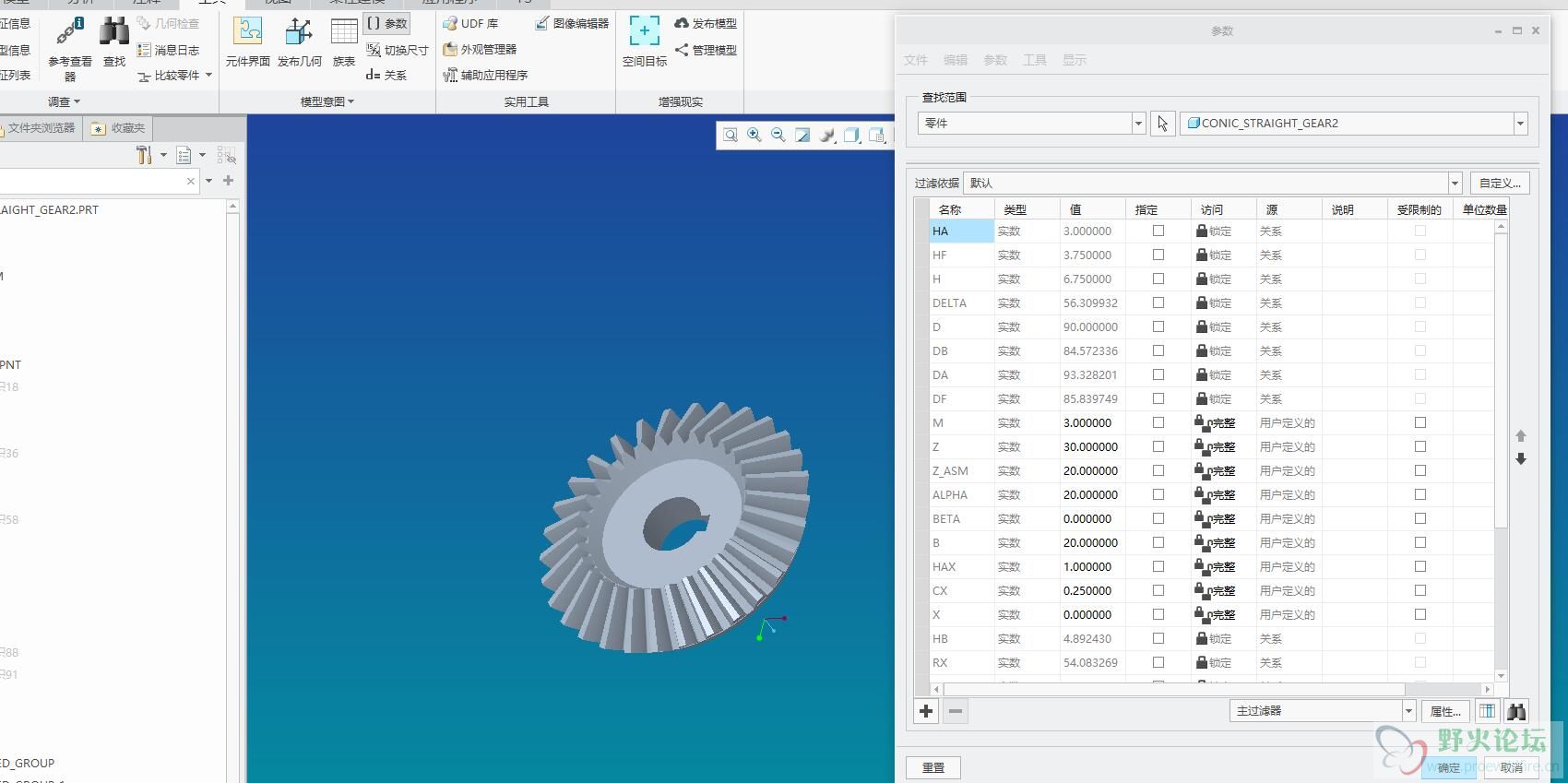
Task: Open the UDF 库 library
Action: click(x=470, y=23)
